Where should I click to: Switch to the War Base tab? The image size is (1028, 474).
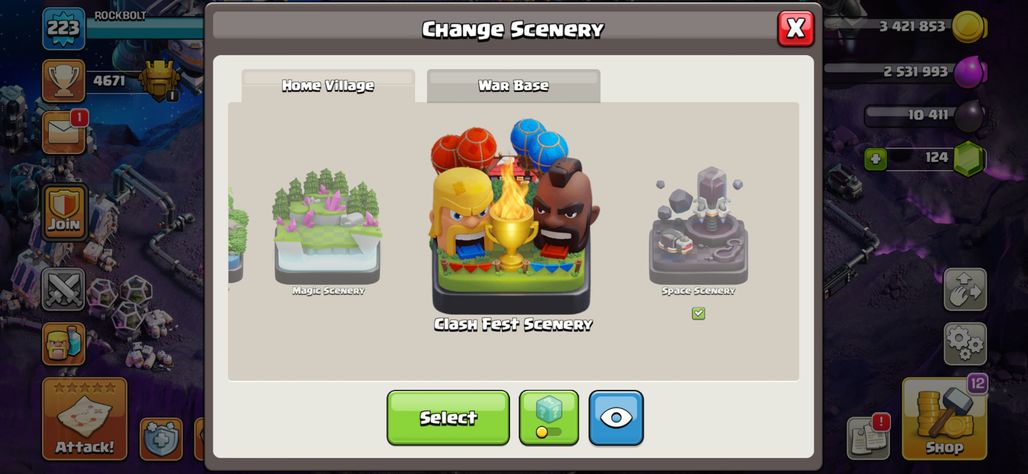(x=513, y=86)
